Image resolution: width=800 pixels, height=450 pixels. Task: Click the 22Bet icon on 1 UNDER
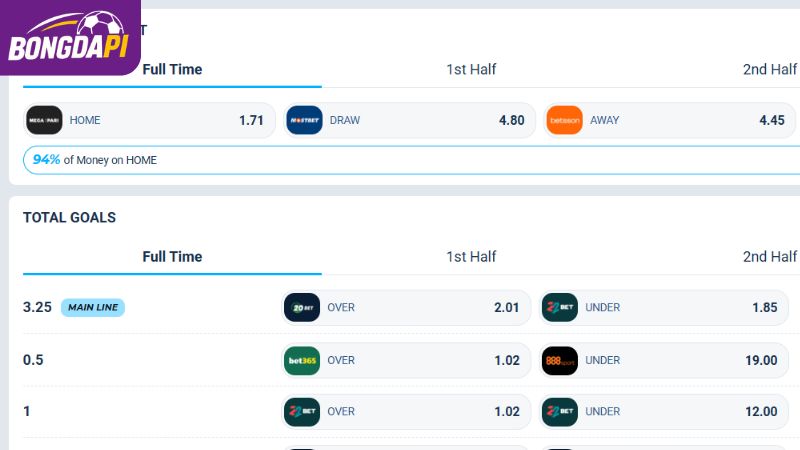(x=560, y=412)
